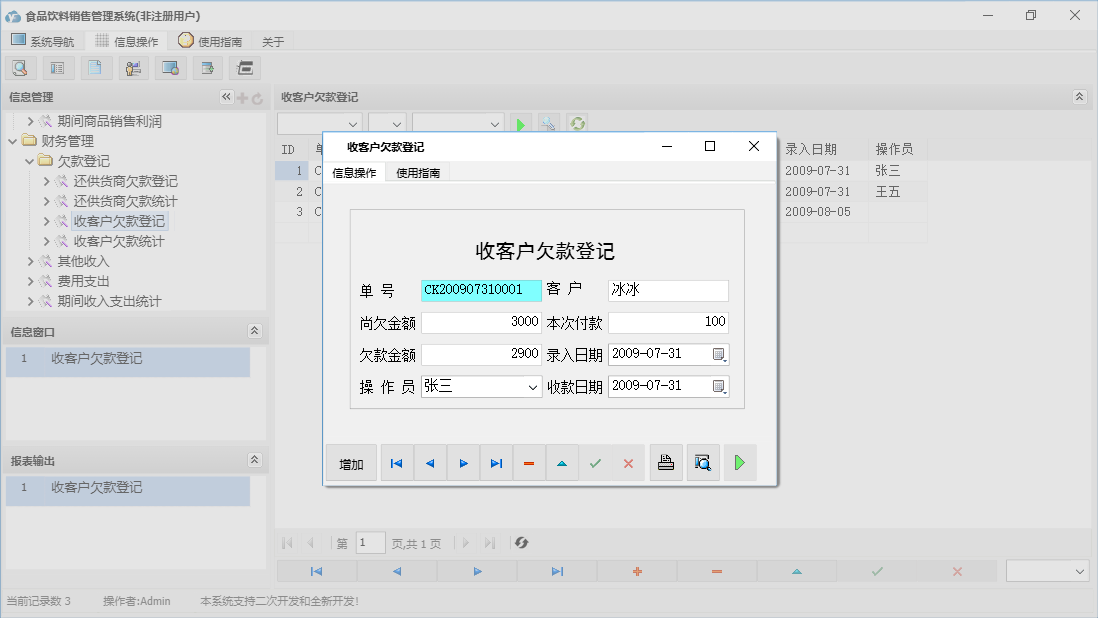Go to last record using the dialog navigator
This screenshot has width=1098, height=618.
pyautogui.click(x=496, y=462)
